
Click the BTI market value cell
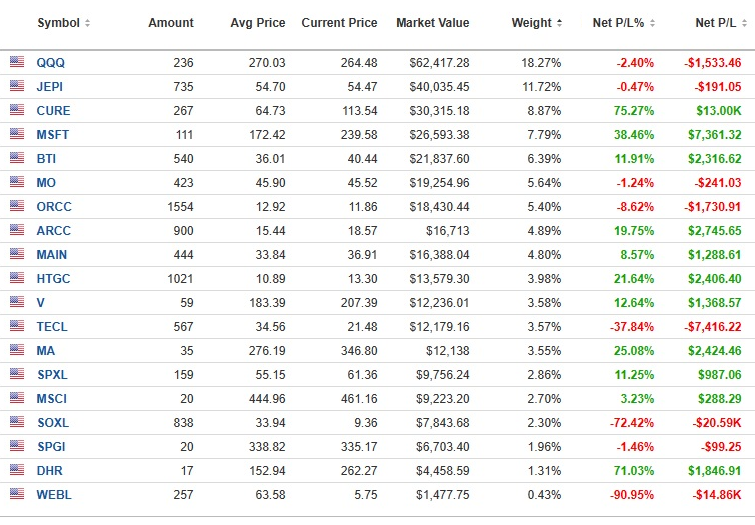439,158
